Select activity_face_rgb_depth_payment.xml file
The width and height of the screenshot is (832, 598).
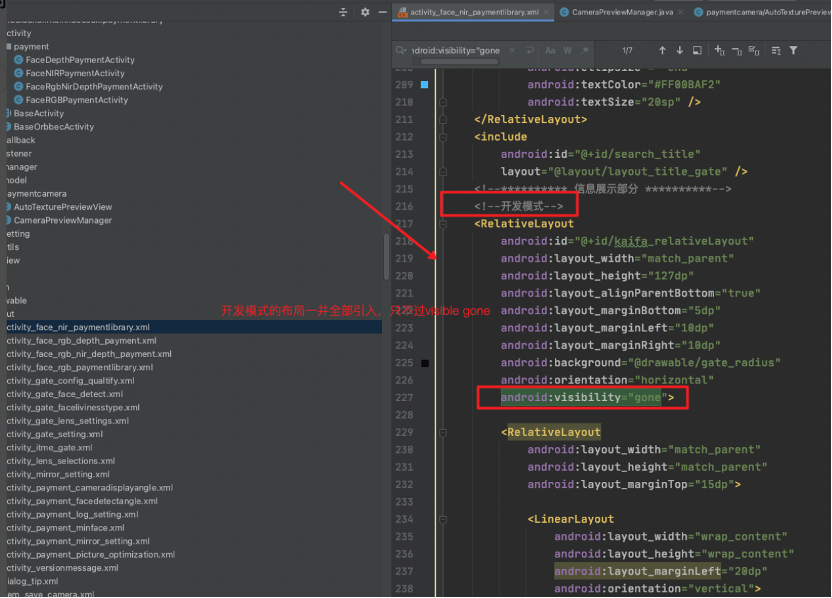[x=81, y=341]
